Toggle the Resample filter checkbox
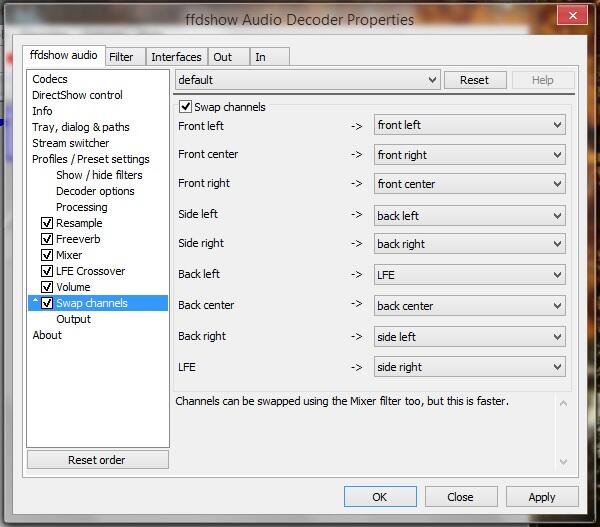Image resolution: width=600 pixels, height=527 pixels. click(x=47, y=223)
